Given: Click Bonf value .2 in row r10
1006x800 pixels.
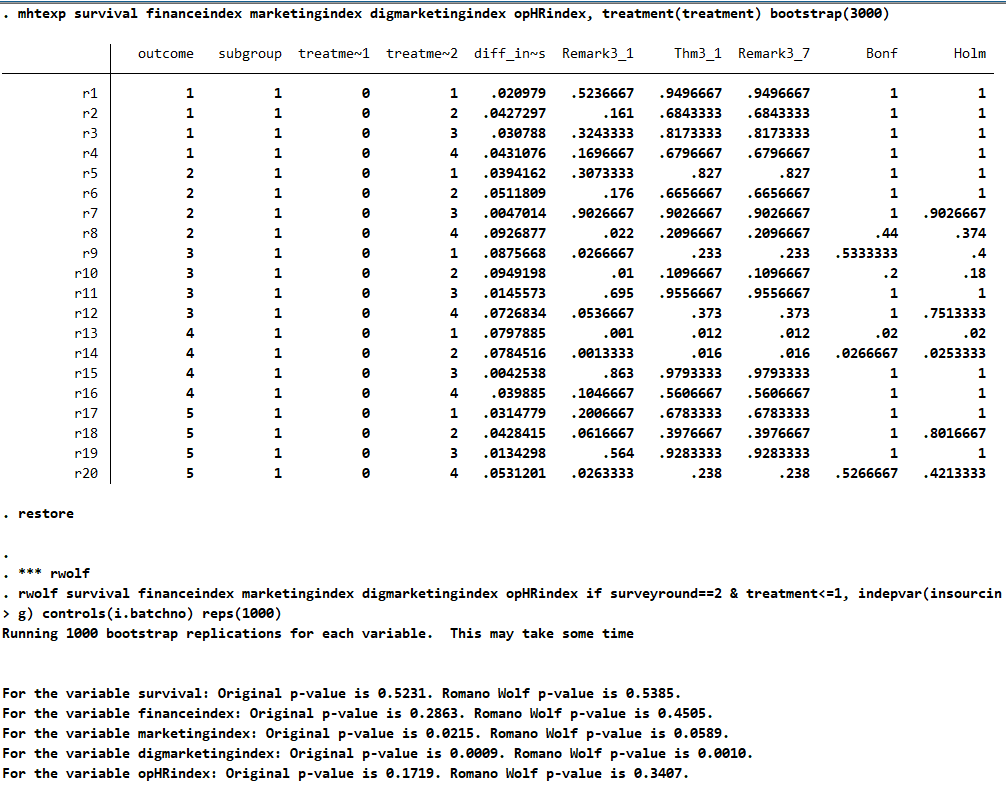Looking at the screenshot, I should coord(889,273).
